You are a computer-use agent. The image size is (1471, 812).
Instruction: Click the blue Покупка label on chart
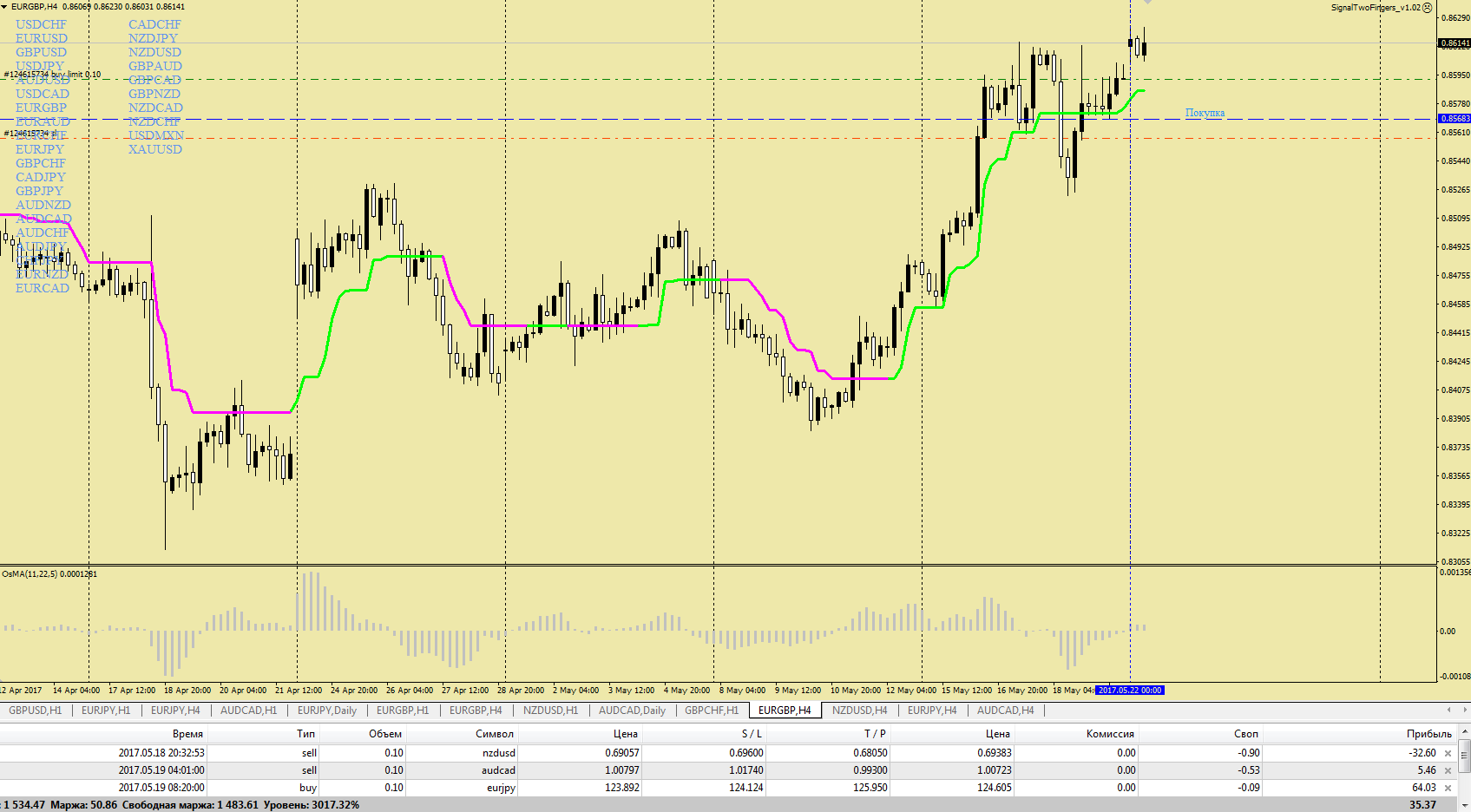pos(1205,113)
